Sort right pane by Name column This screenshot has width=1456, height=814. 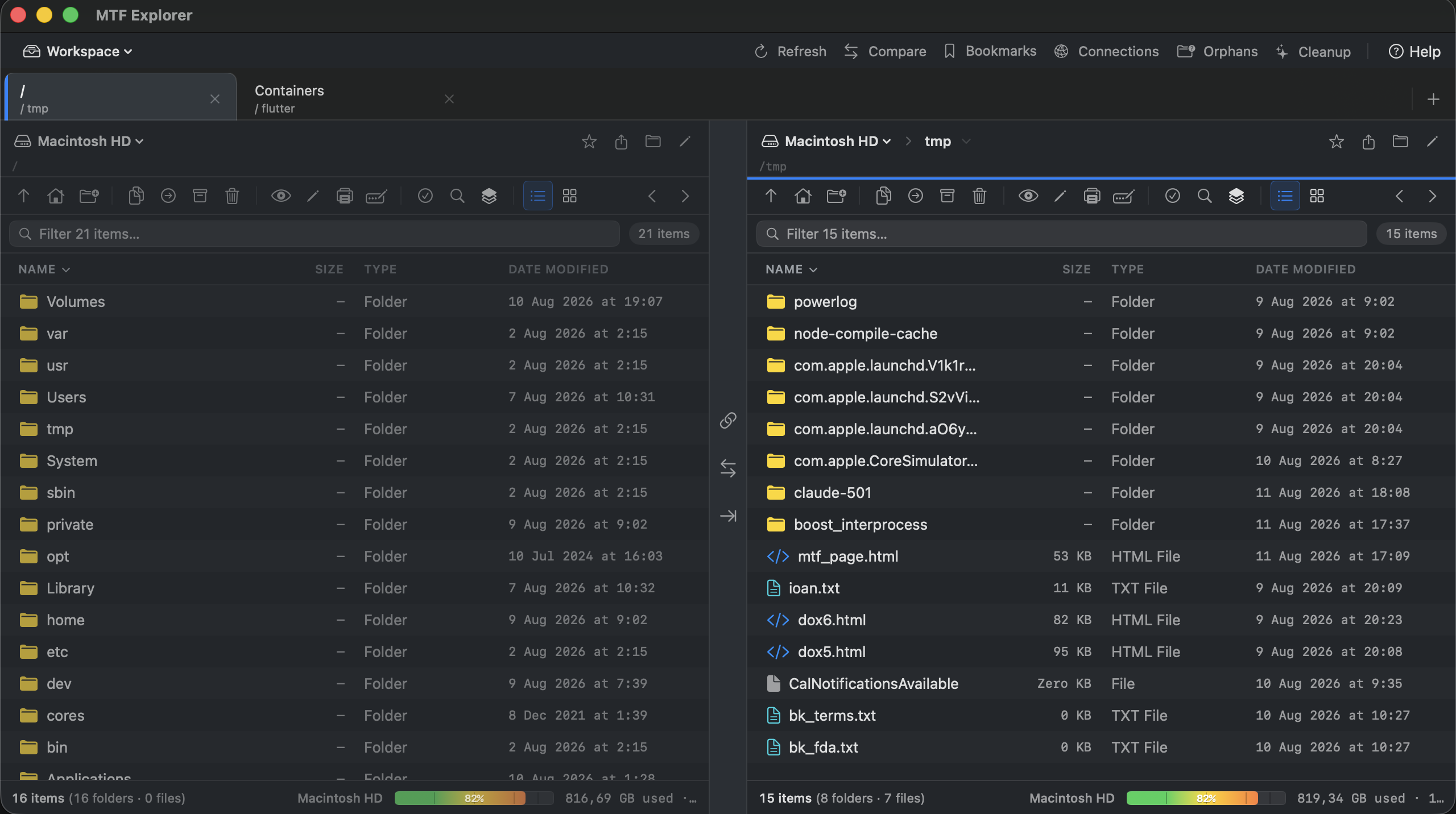792,269
